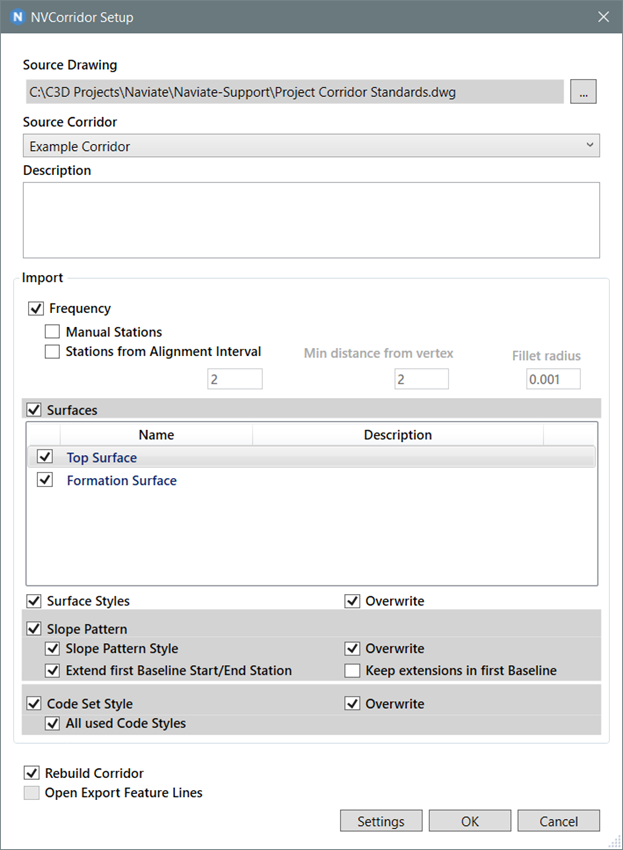The image size is (623, 850).
Task: Toggle the Surfaces section checkbox
Action: point(34,409)
